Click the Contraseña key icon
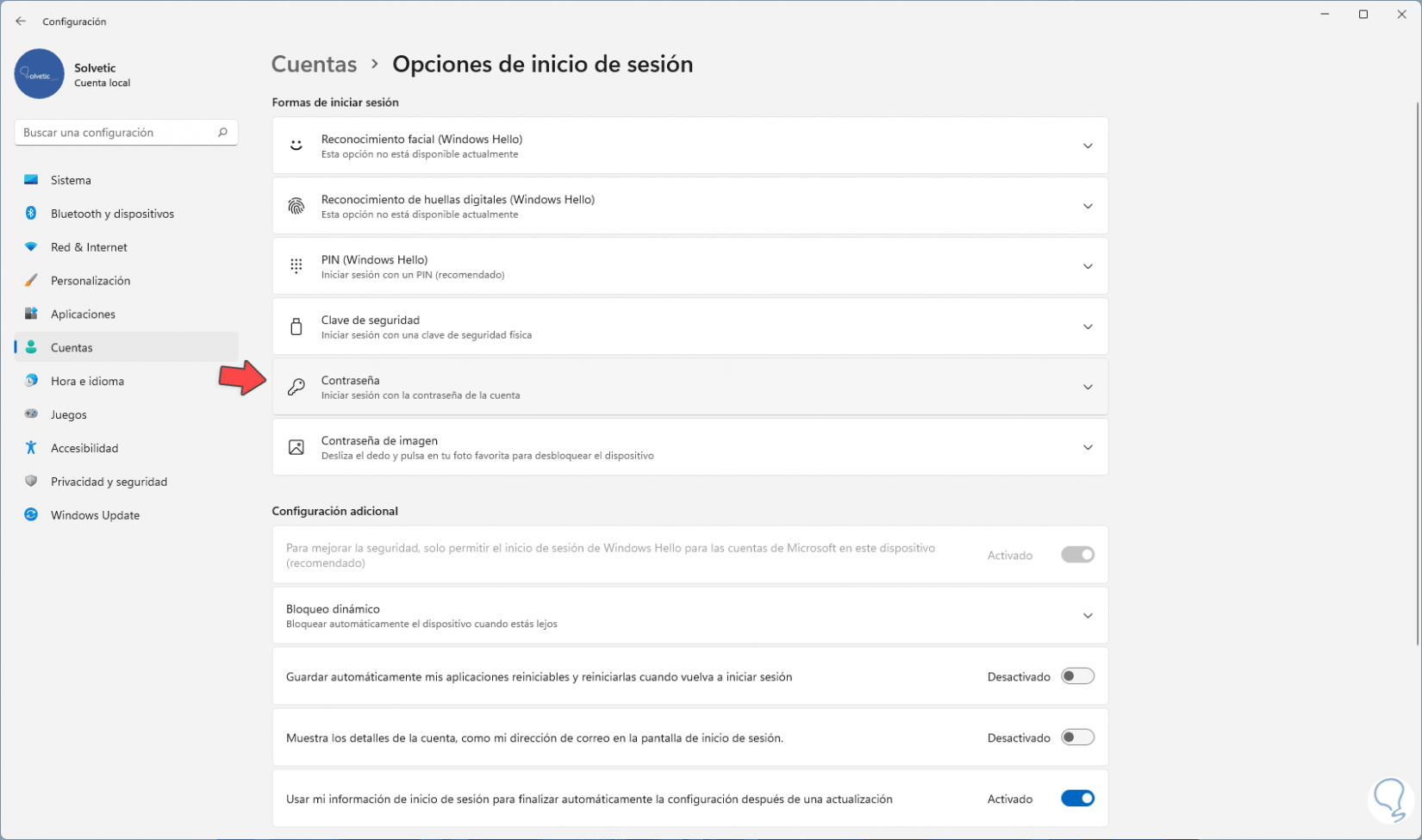 click(x=296, y=387)
